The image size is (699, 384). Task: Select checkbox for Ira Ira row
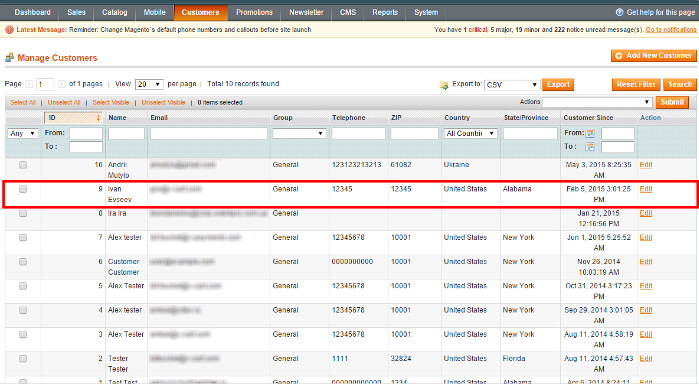[23, 214]
